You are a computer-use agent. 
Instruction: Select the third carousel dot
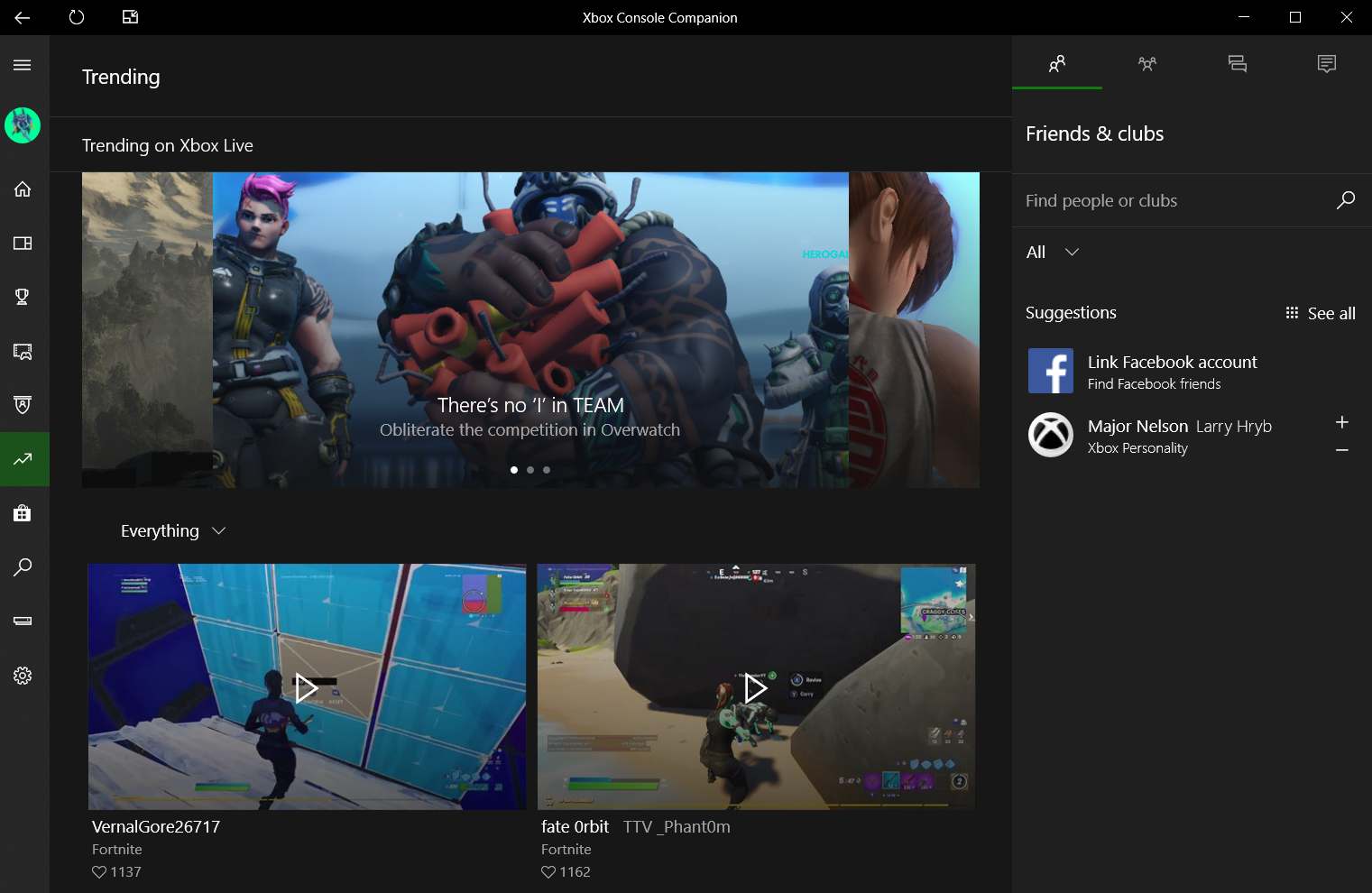[x=547, y=470]
